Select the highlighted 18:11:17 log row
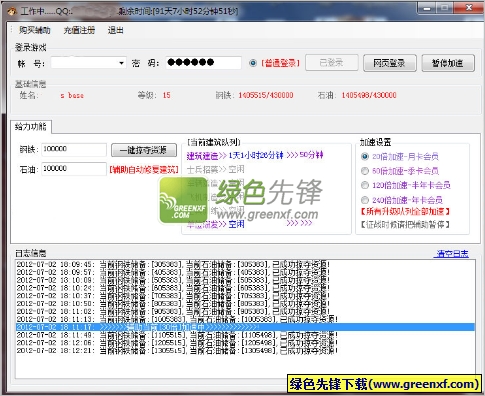 coord(245,327)
